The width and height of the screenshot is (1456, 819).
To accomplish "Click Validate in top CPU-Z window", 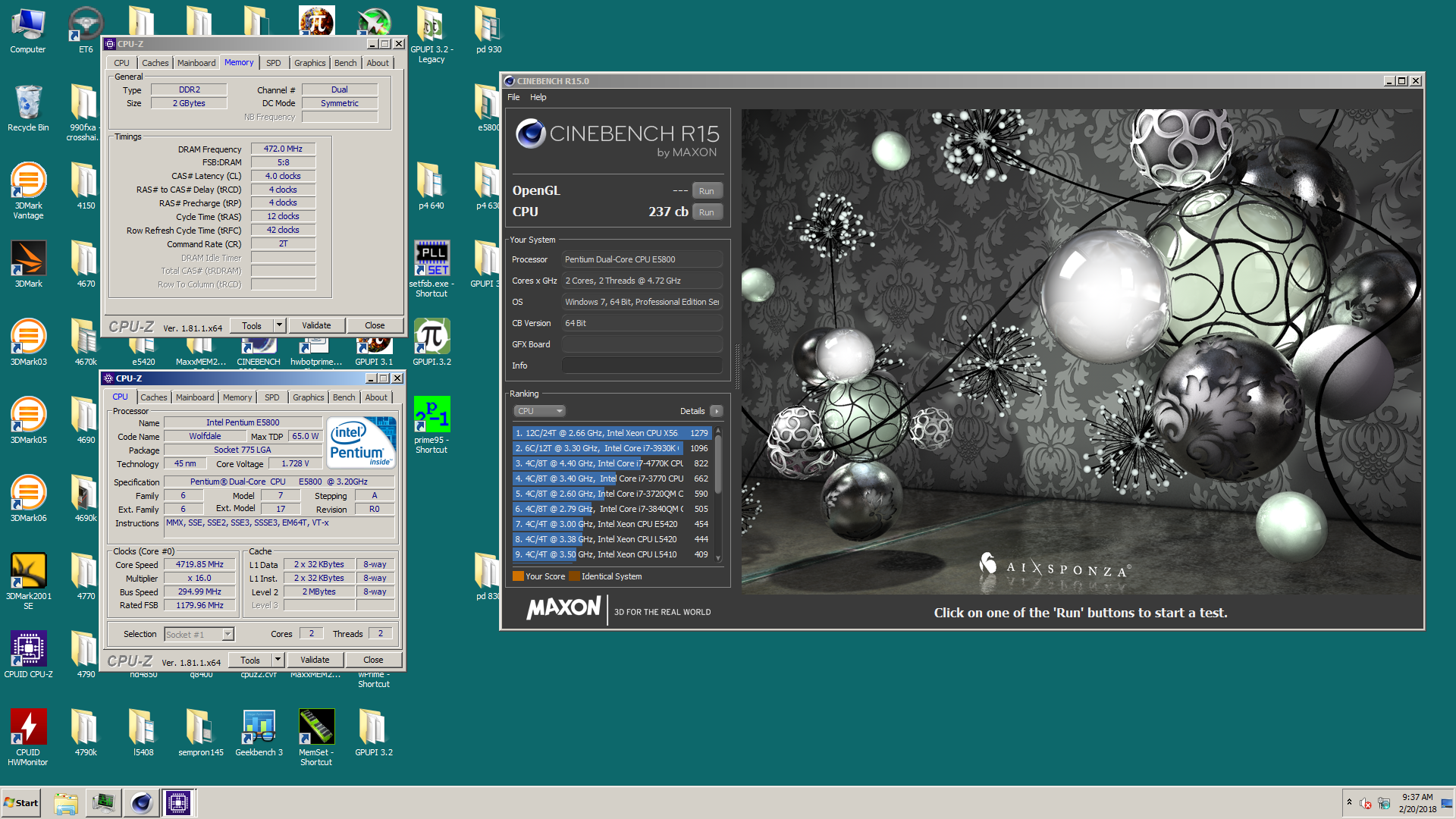I will click(316, 325).
